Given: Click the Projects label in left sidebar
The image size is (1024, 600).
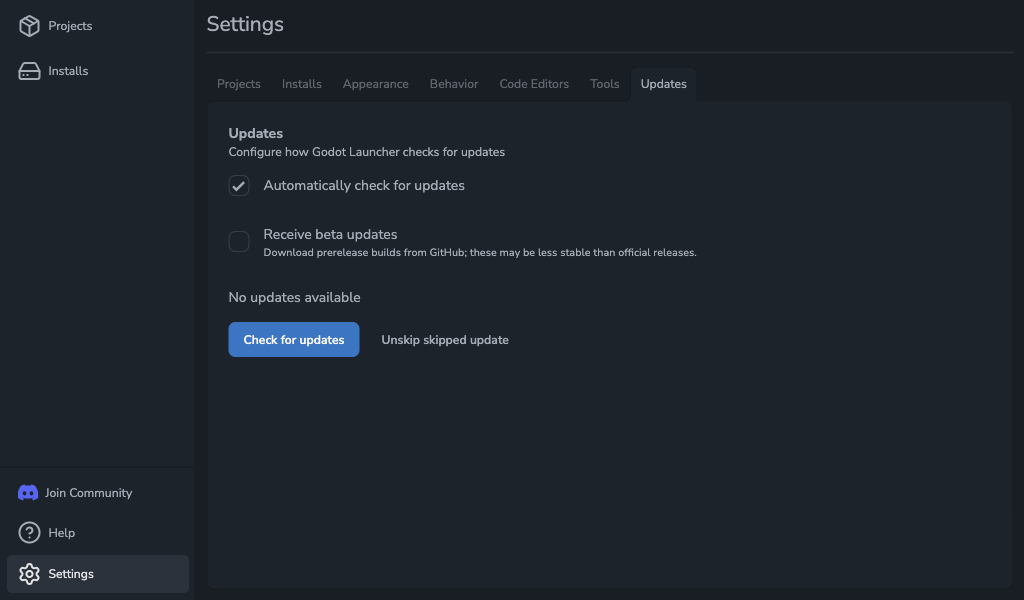Looking at the screenshot, I should (x=70, y=26).
